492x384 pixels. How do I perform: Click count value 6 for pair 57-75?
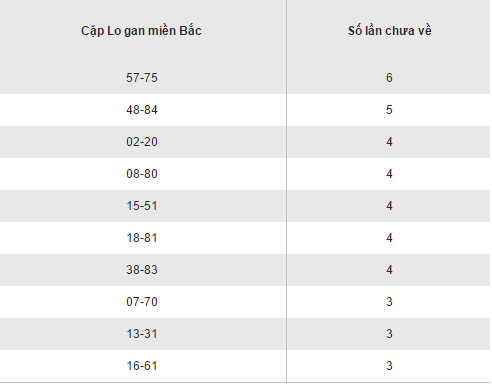point(389,78)
